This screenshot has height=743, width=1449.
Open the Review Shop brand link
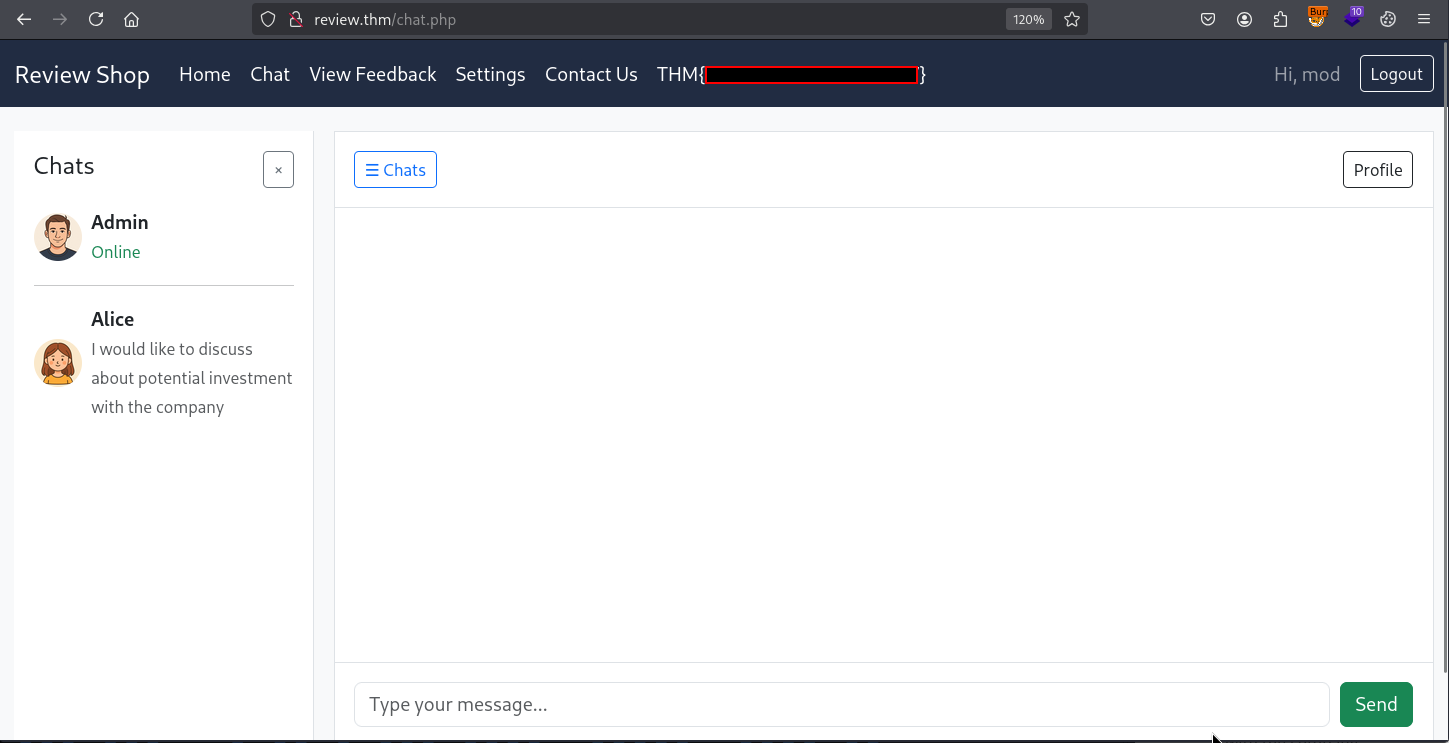tap(82, 75)
